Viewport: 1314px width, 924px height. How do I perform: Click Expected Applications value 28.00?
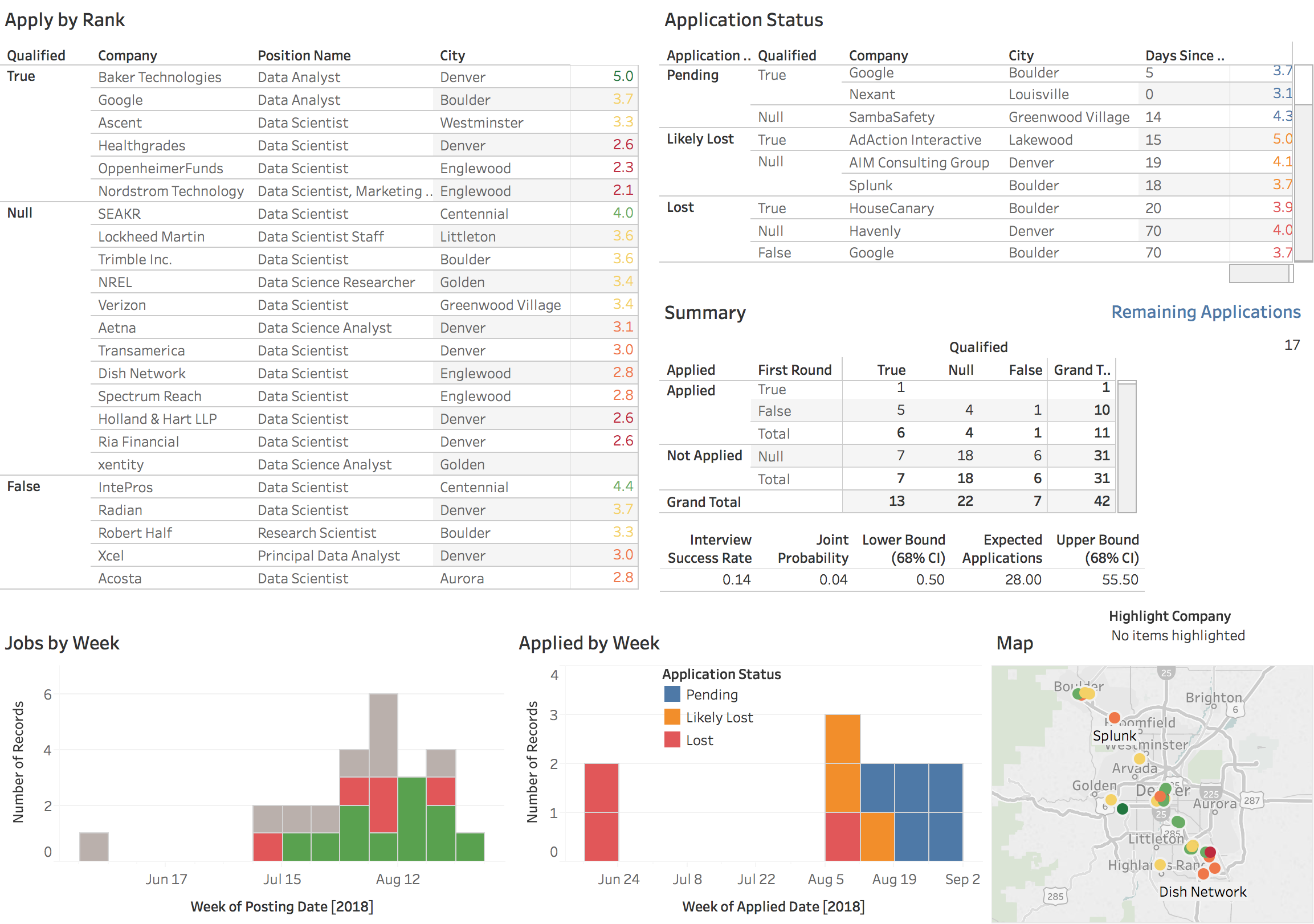coord(1023,580)
